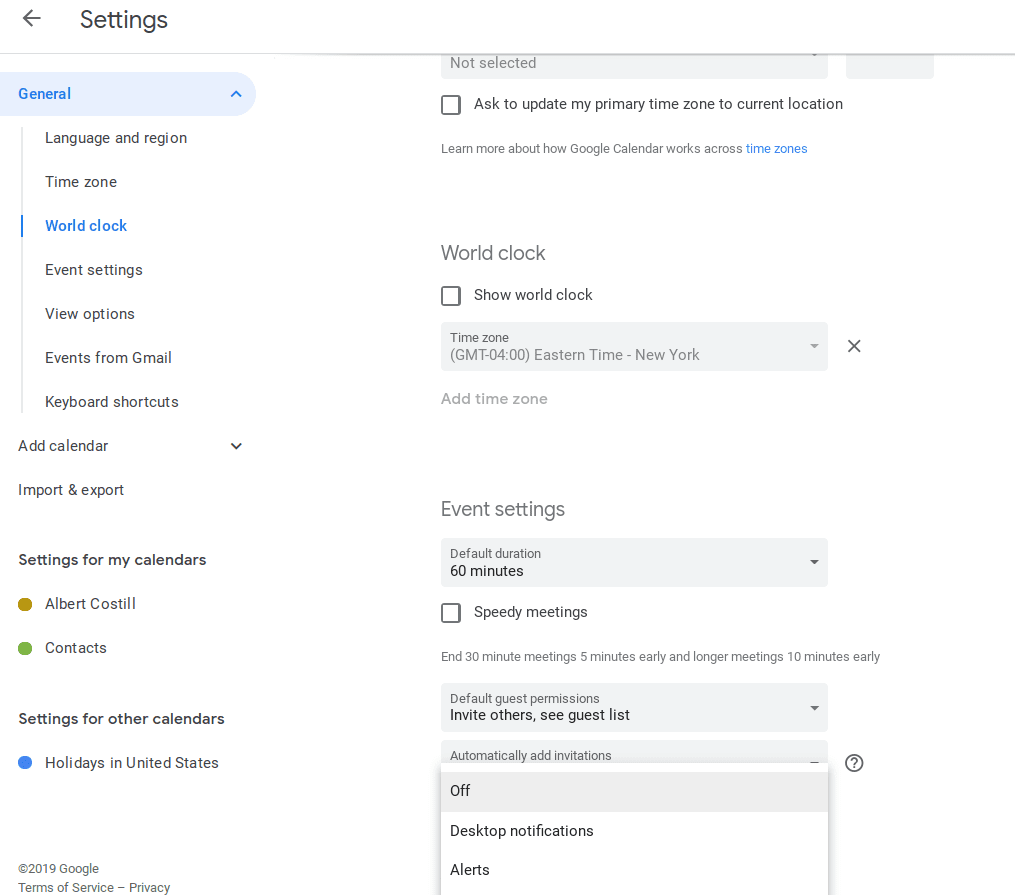This screenshot has height=895, width=1015.
Task: Open the Default guest permissions dropdown
Action: coord(634,708)
